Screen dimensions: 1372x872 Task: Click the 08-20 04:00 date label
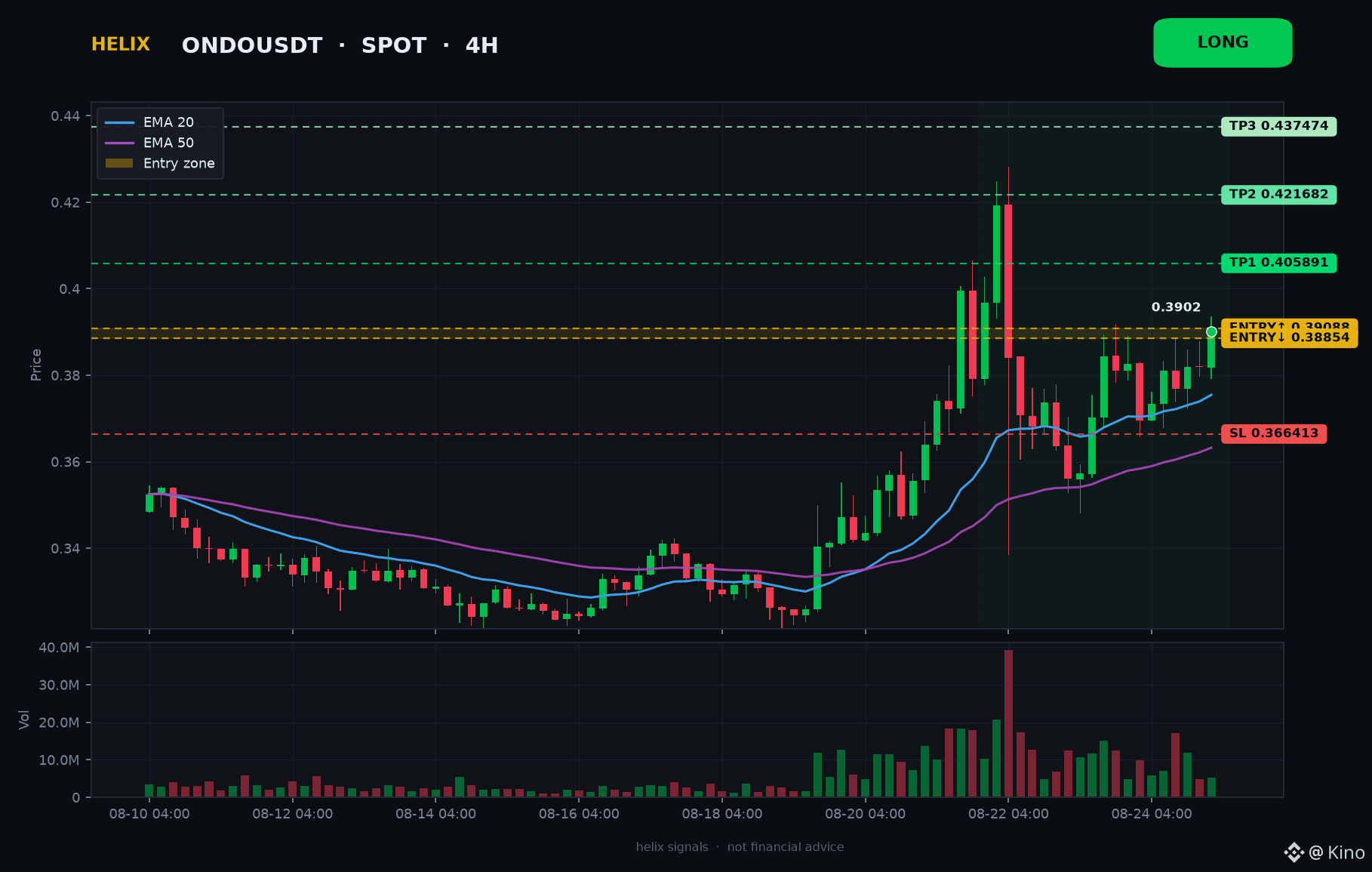tap(866, 814)
